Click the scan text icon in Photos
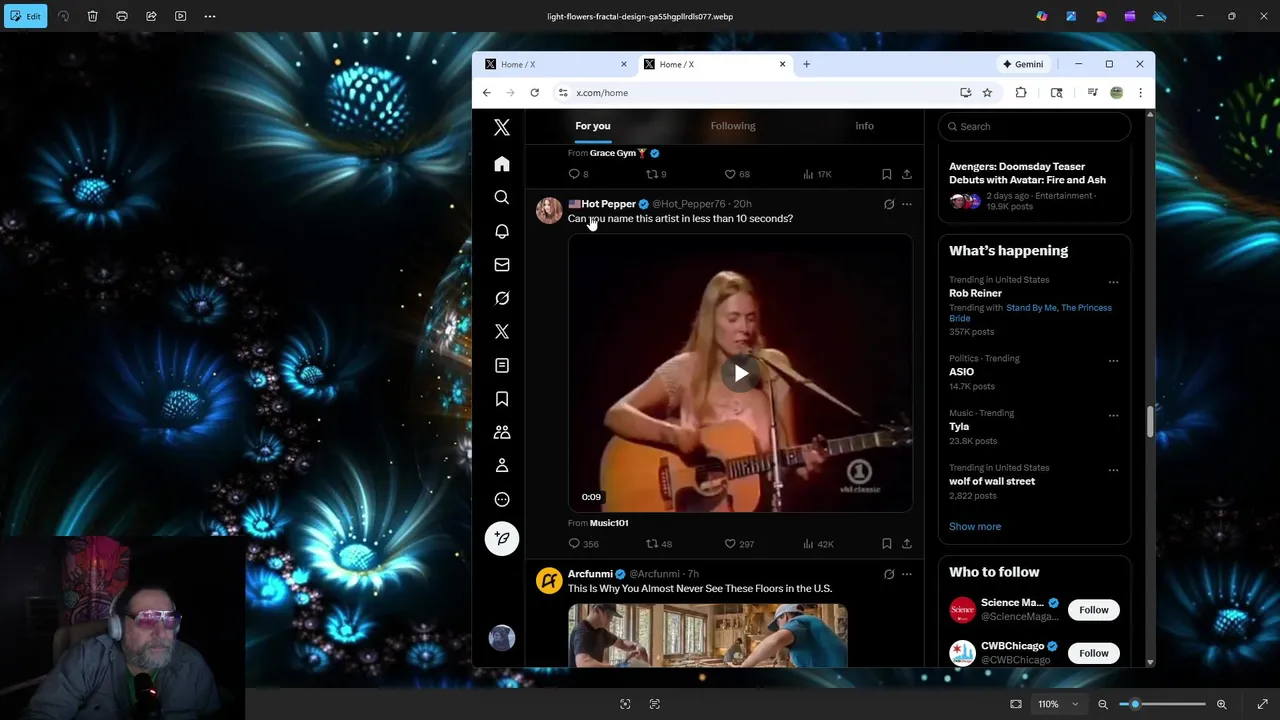Screen dimensions: 1280x720 [655, 704]
